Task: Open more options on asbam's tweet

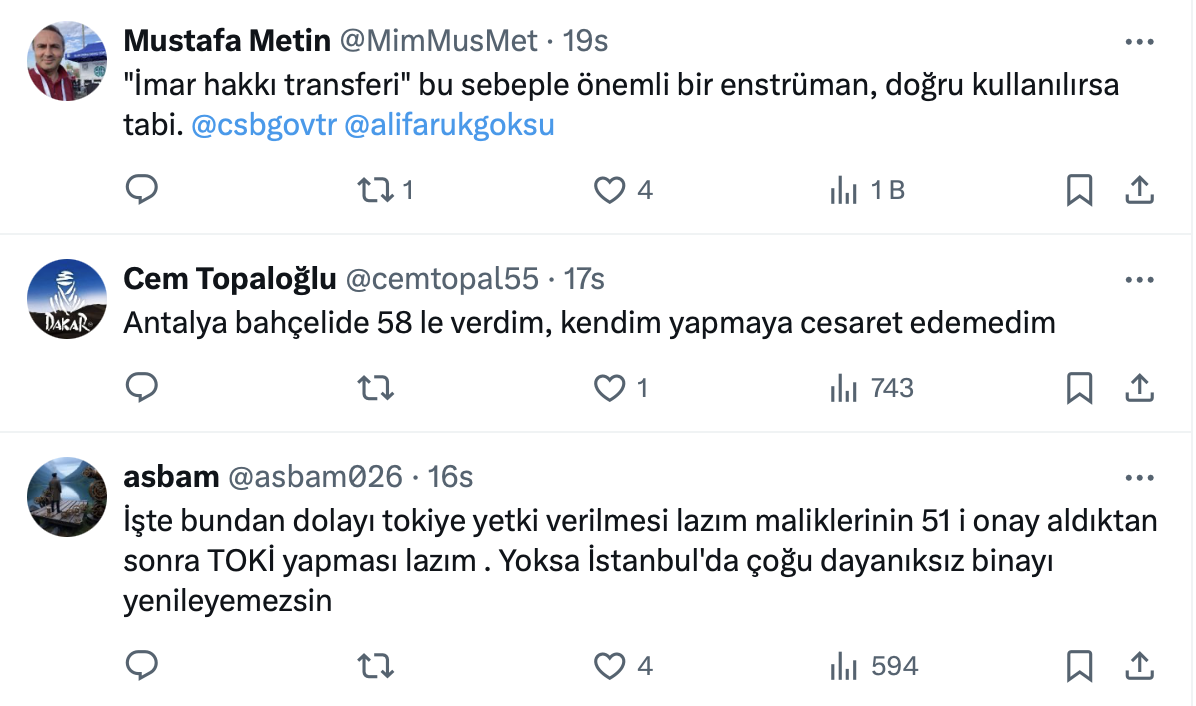Action: tap(1140, 477)
